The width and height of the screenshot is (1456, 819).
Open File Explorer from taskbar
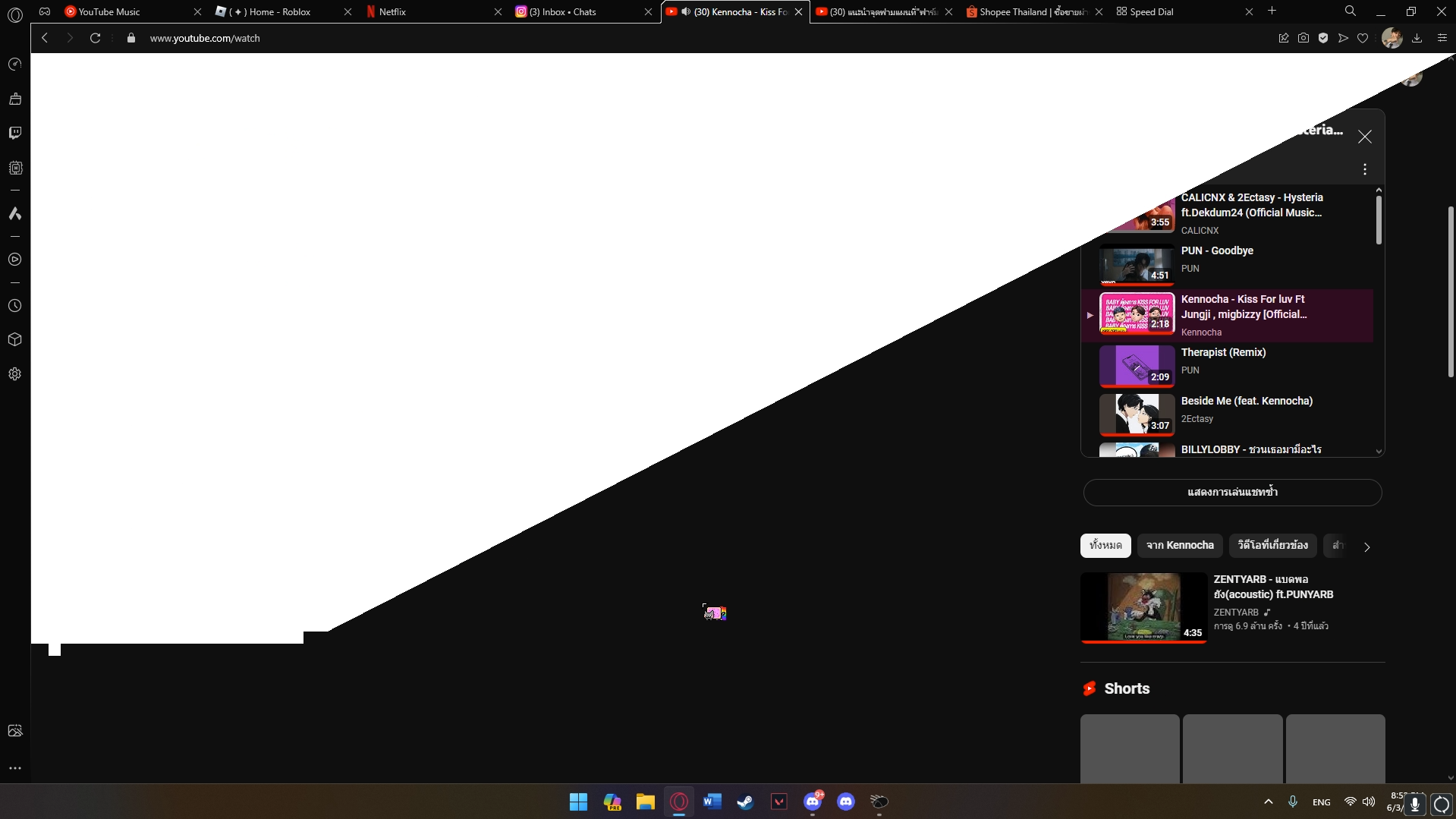pyautogui.click(x=645, y=802)
